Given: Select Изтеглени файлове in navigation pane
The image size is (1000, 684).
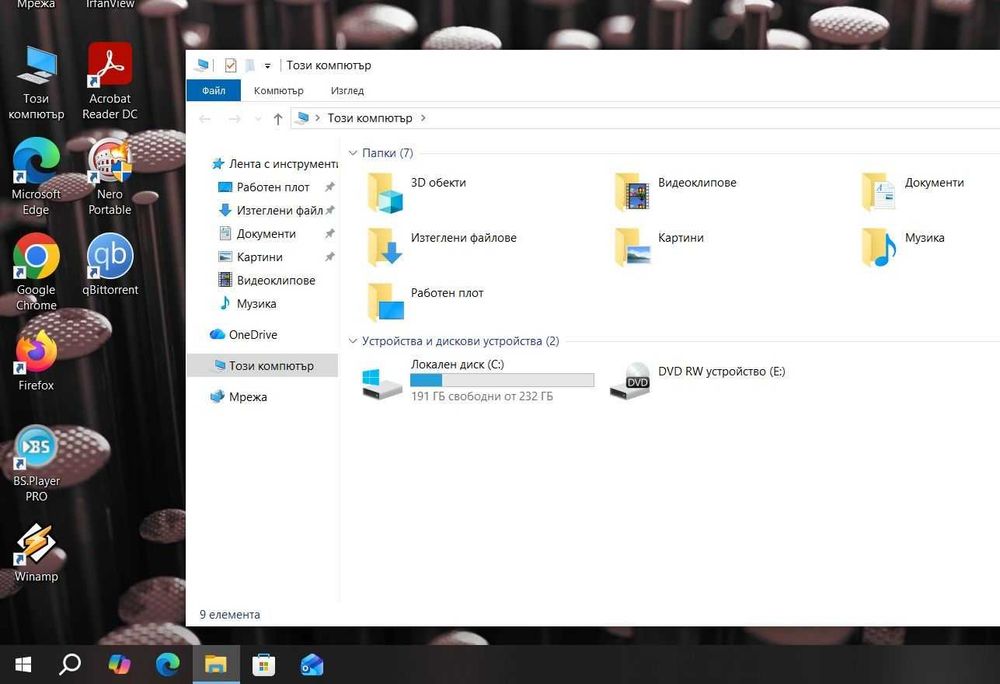Looking at the screenshot, I should point(272,210).
